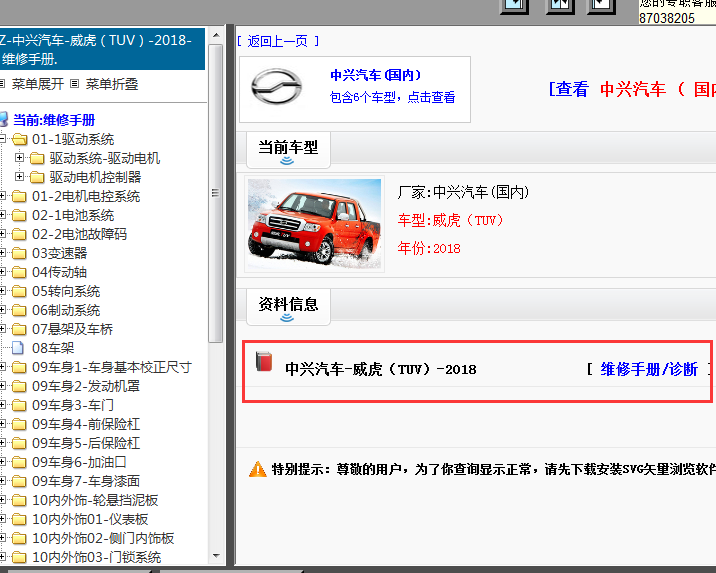Select the 08车架 tree entry
716x573 pixels.
click(53, 348)
